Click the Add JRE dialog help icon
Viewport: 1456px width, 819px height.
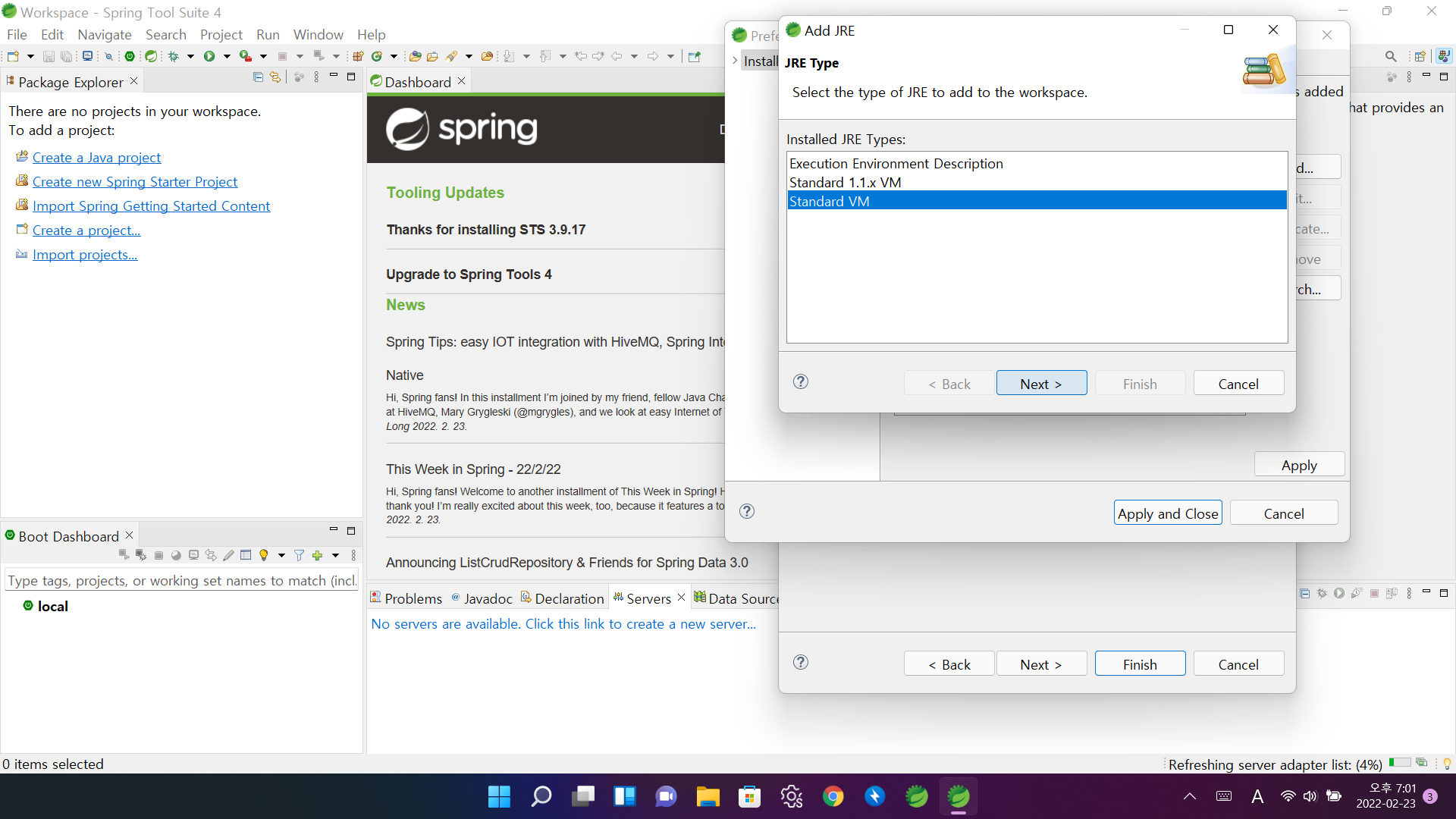[x=801, y=381]
